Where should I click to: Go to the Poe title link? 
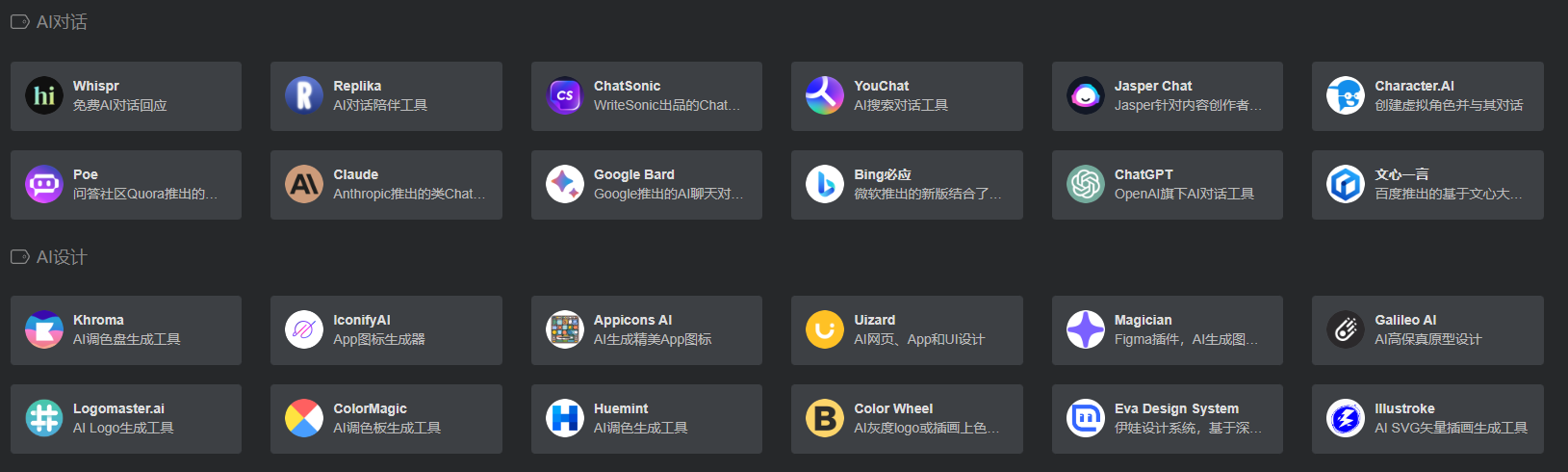(x=86, y=174)
